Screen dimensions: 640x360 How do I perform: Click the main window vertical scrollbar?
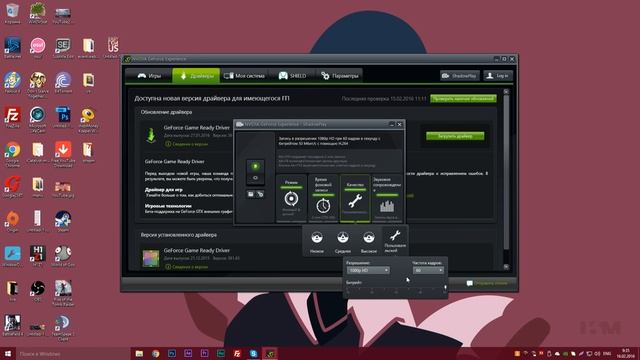pos(507,171)
